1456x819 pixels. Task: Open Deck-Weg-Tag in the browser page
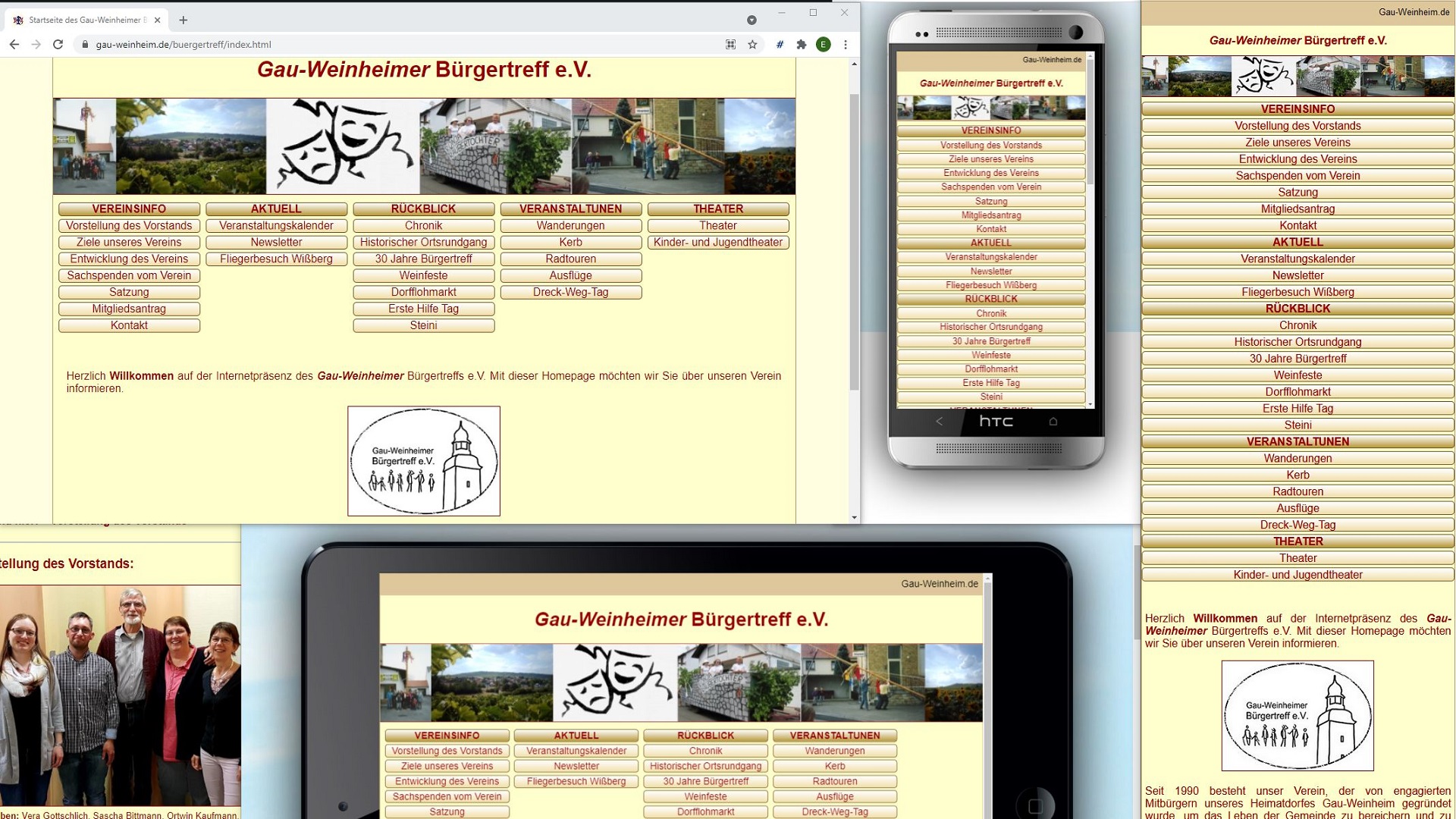click(570, 292)
